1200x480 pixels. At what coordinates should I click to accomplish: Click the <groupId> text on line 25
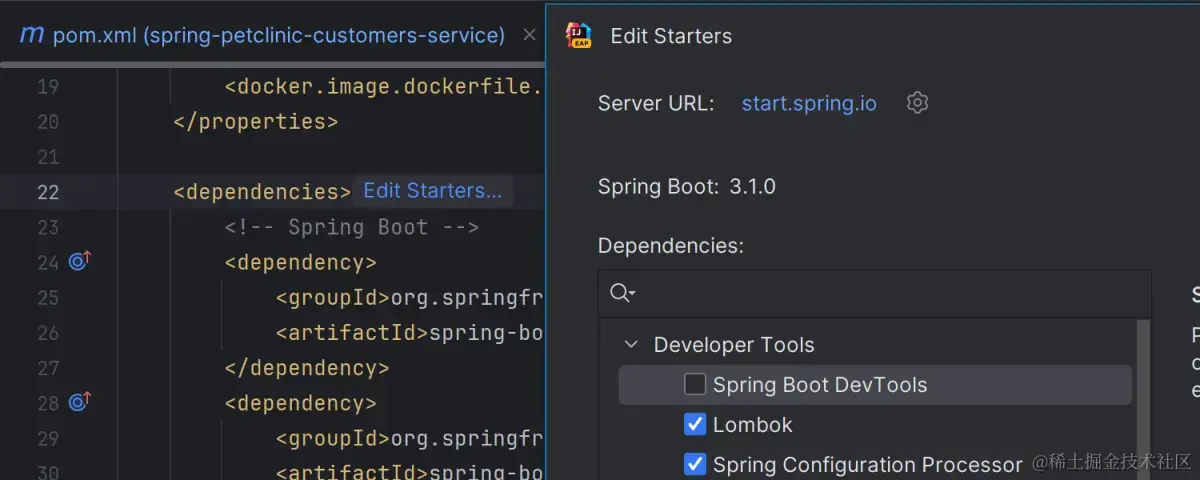[x=333, y=297]
